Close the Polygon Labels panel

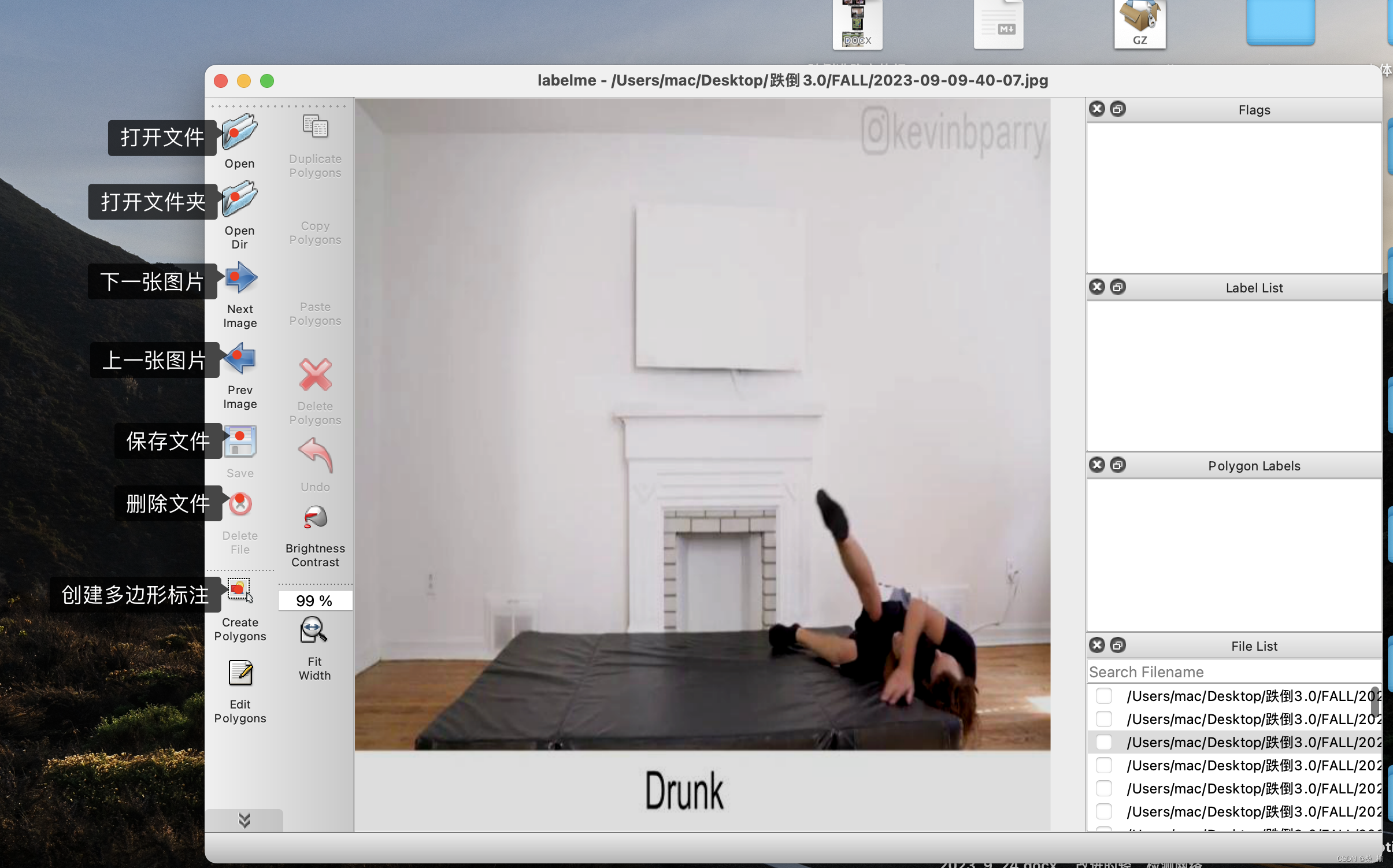1097,465
